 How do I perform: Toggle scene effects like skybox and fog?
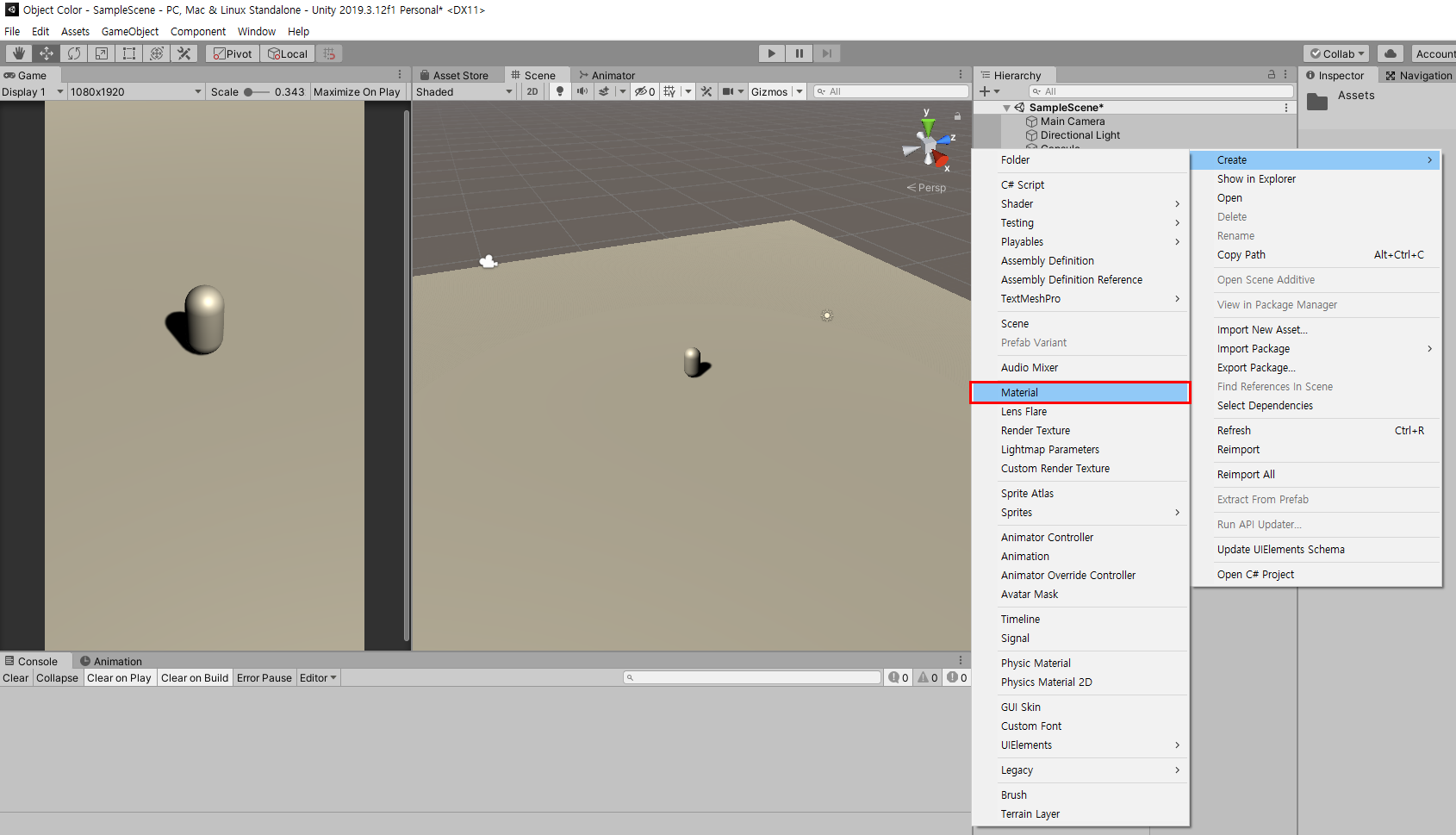[604, 91]
